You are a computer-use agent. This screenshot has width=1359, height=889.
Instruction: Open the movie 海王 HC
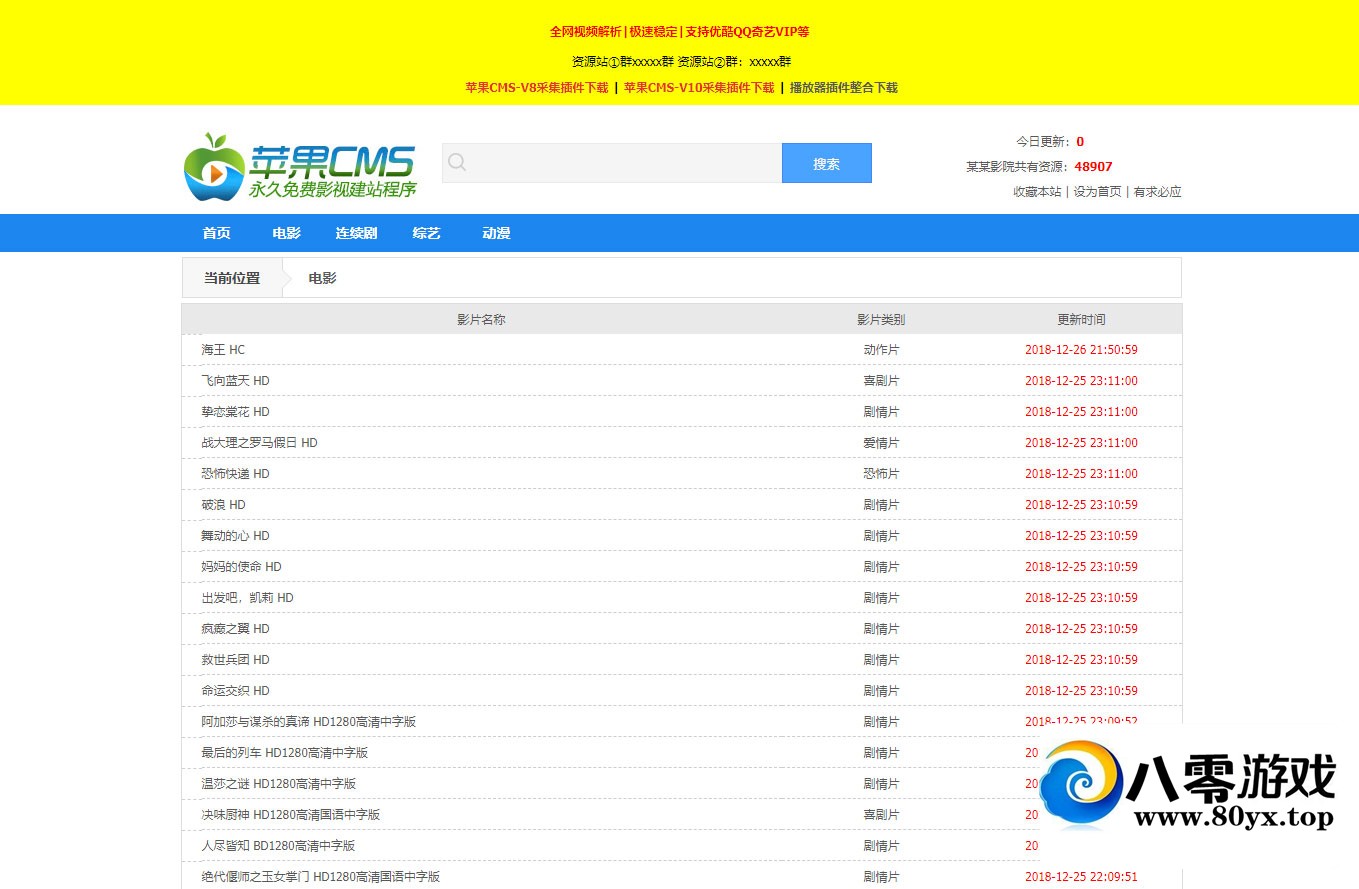point(223,350)
